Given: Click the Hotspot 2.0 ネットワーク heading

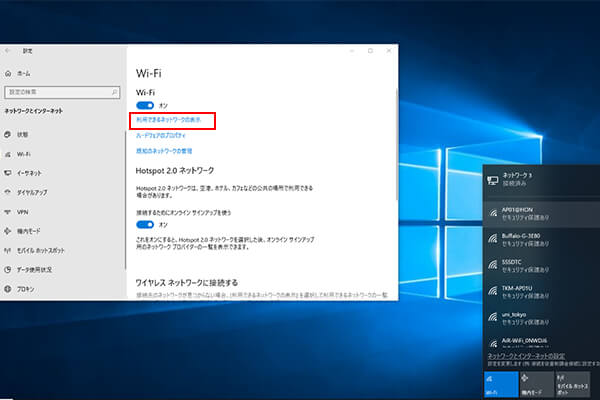Looking at the screenshot, I should click(x=175, y=170).
